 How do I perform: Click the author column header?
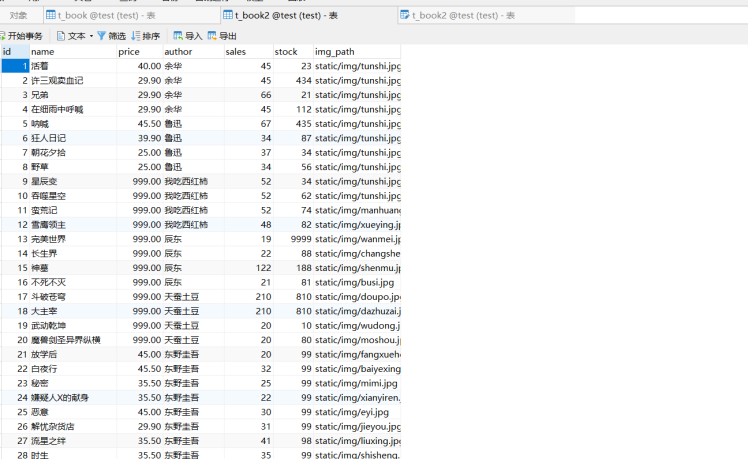tap(193, 52)
